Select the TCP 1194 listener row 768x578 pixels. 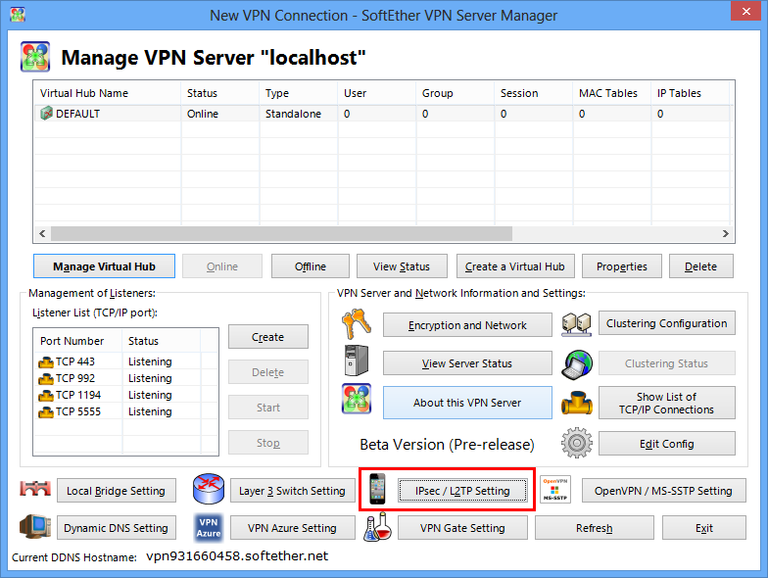tap(125, 395)
